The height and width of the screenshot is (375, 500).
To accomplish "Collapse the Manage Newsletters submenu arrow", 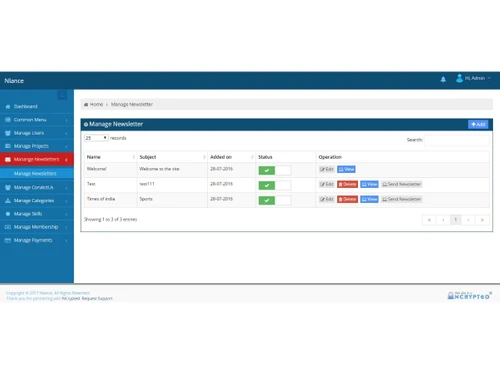I will click(66, 160).
